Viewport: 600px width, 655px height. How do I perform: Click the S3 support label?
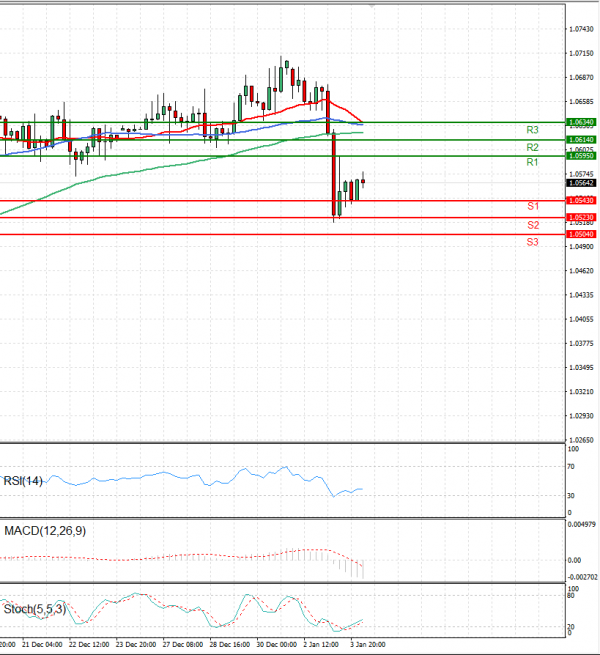(x=533, y=242)
